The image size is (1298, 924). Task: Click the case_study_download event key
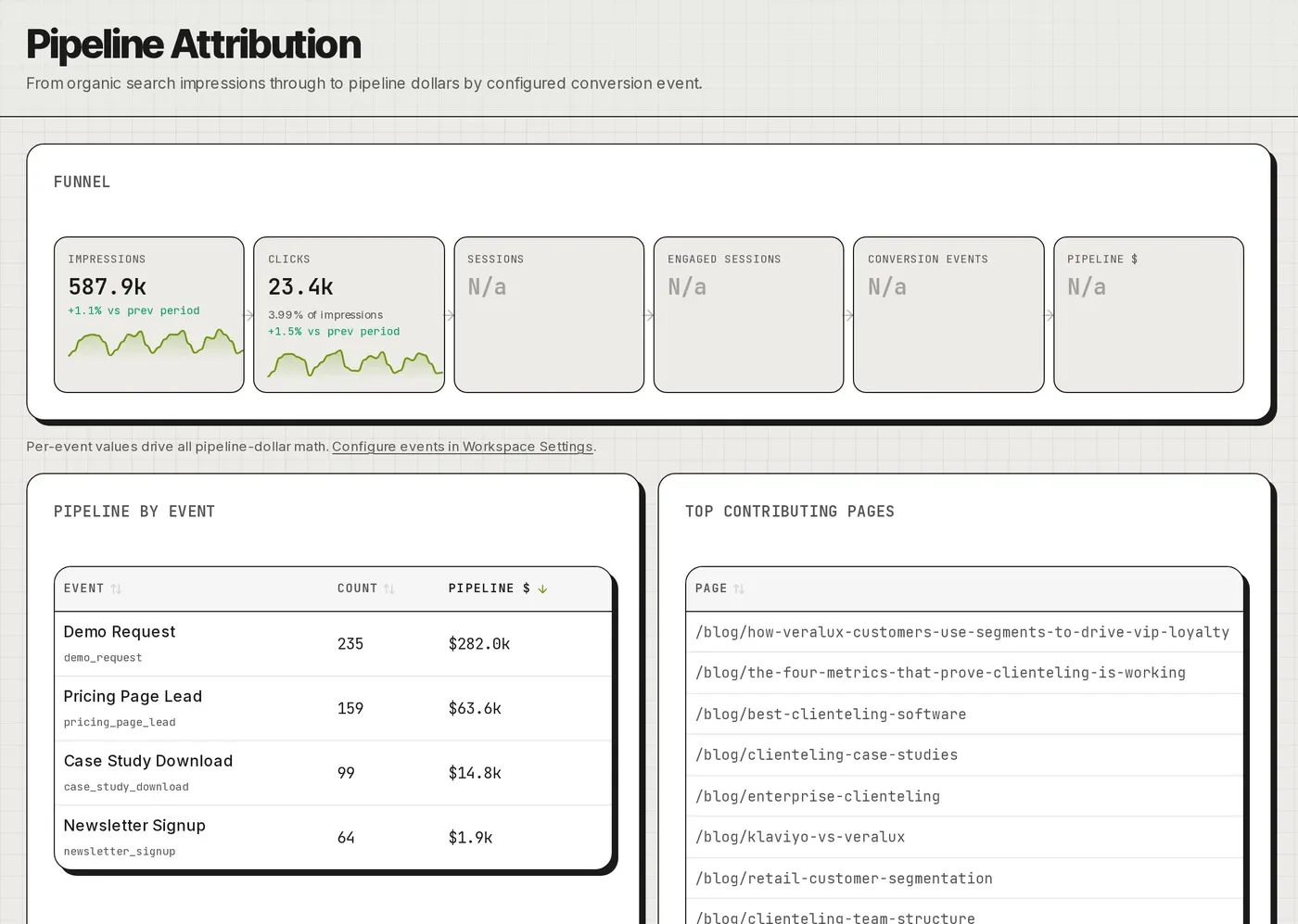point(126,787)
